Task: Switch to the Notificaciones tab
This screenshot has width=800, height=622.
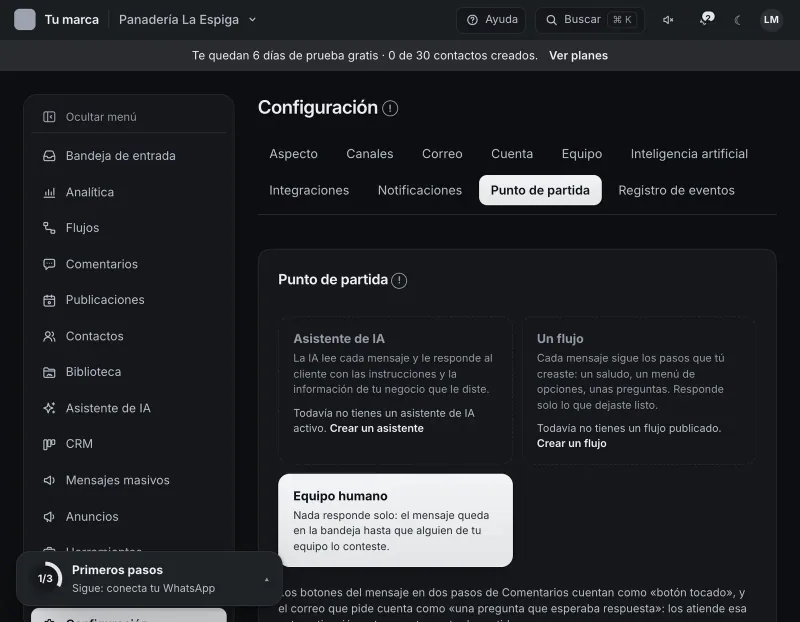Action: click(x=419, y=190)
